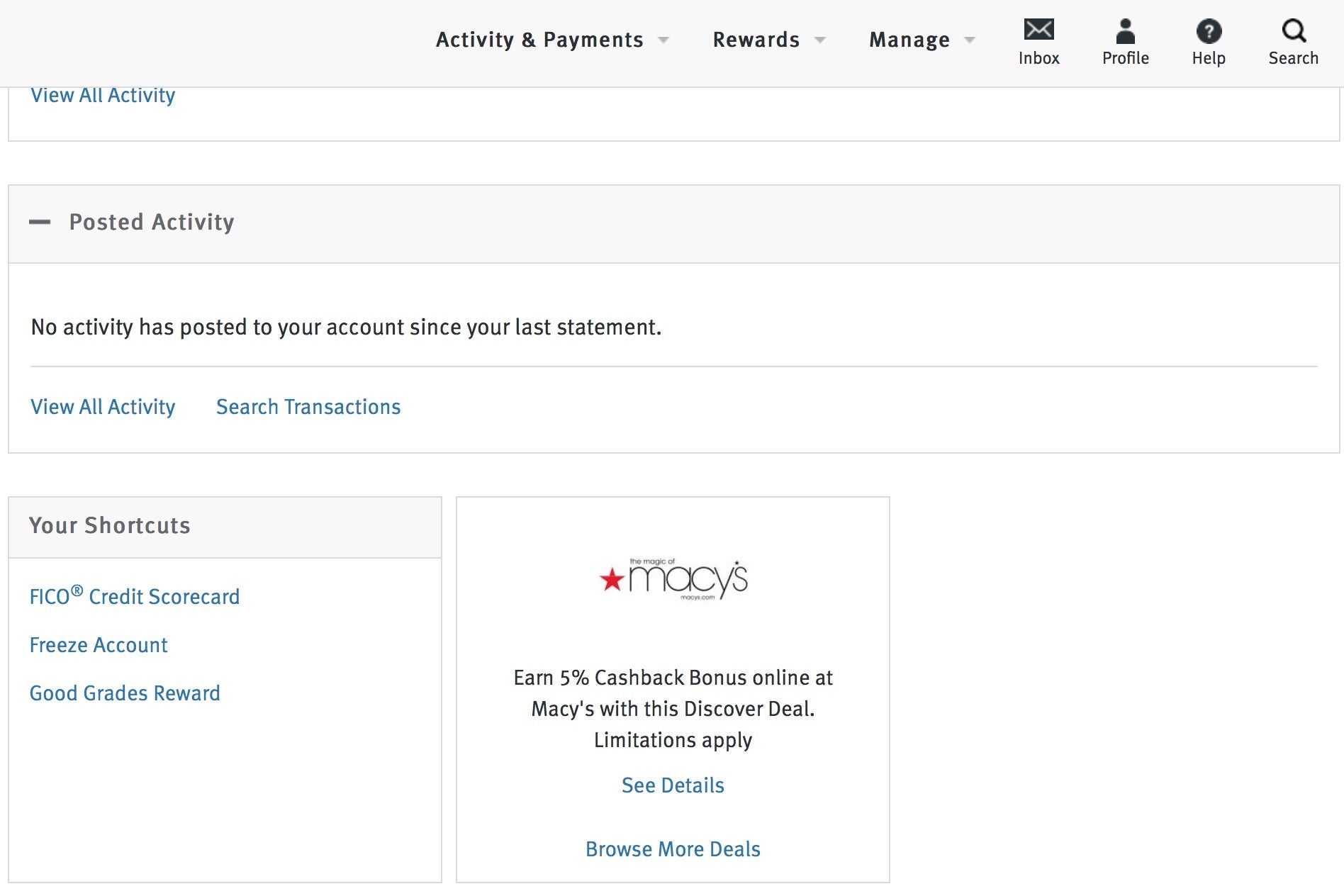1344x896 pixels.
Task: Click View All Activity beside Search Transactions
Action: point(103,407)
